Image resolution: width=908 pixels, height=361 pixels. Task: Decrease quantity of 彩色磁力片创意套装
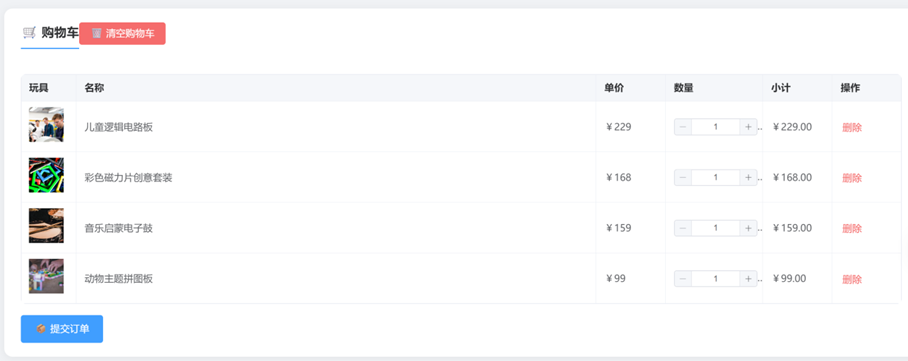683,177
